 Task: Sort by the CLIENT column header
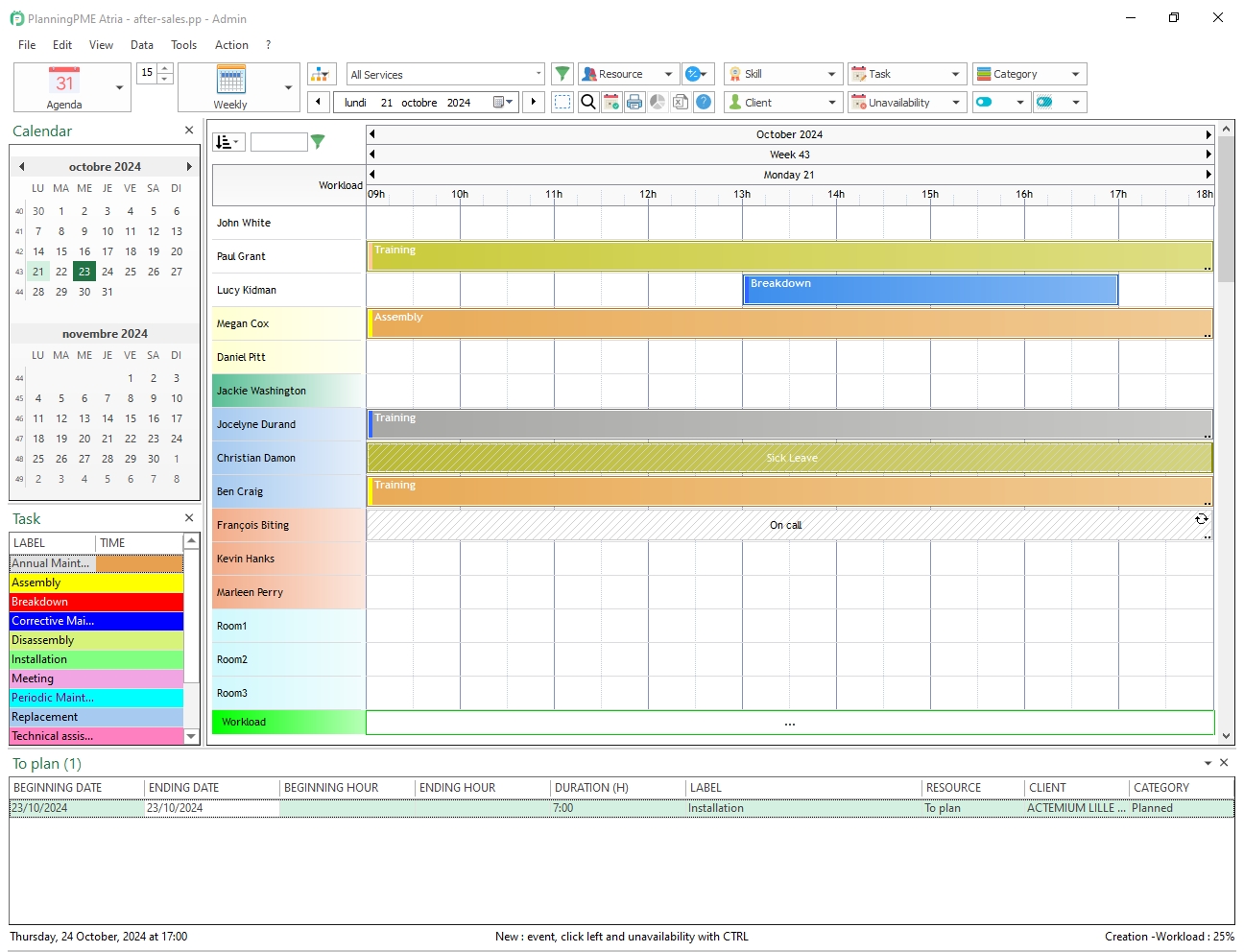coord(1077,788)
